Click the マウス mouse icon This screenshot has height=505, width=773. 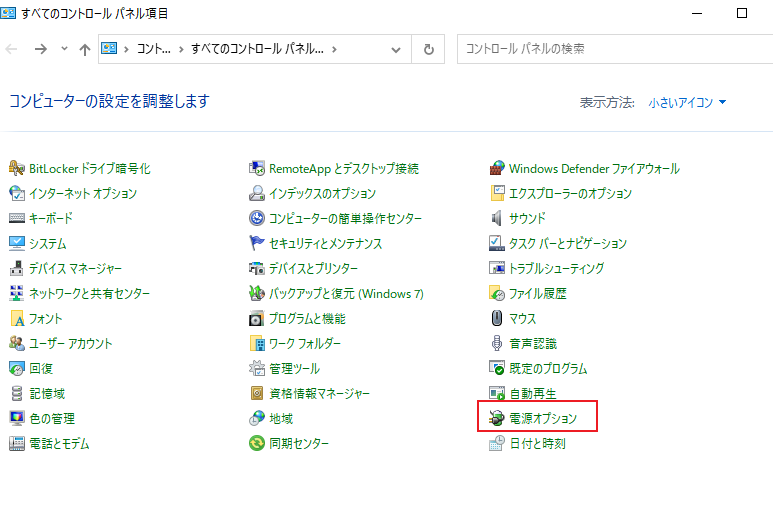(497, 319)
